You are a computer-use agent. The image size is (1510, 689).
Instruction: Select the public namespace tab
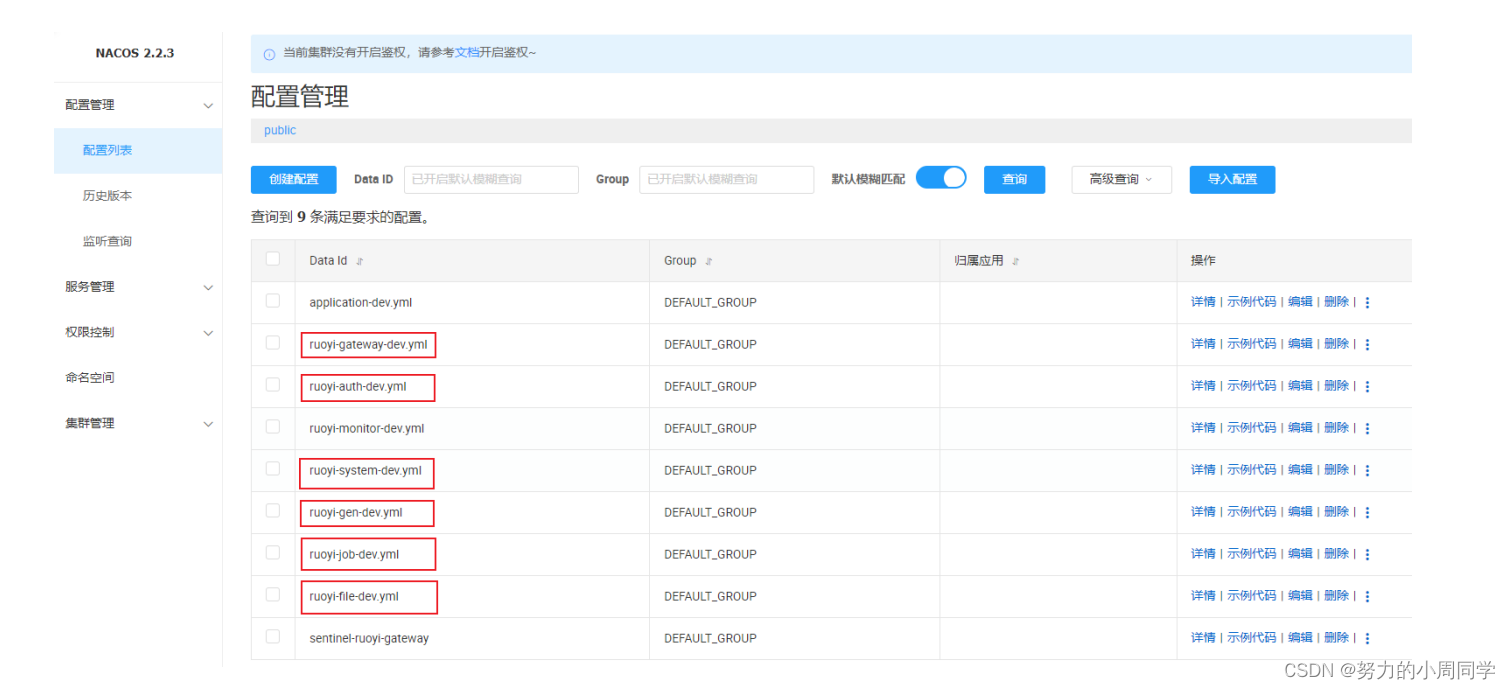280,131
